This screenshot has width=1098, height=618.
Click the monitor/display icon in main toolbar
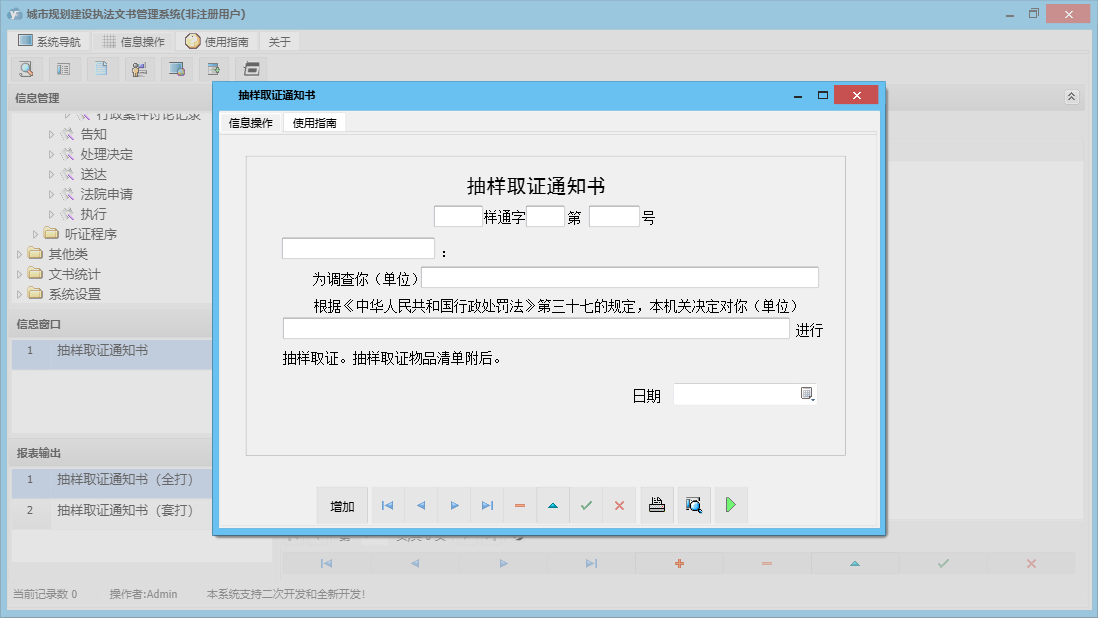pyautogui.click(x=177, y=68)
